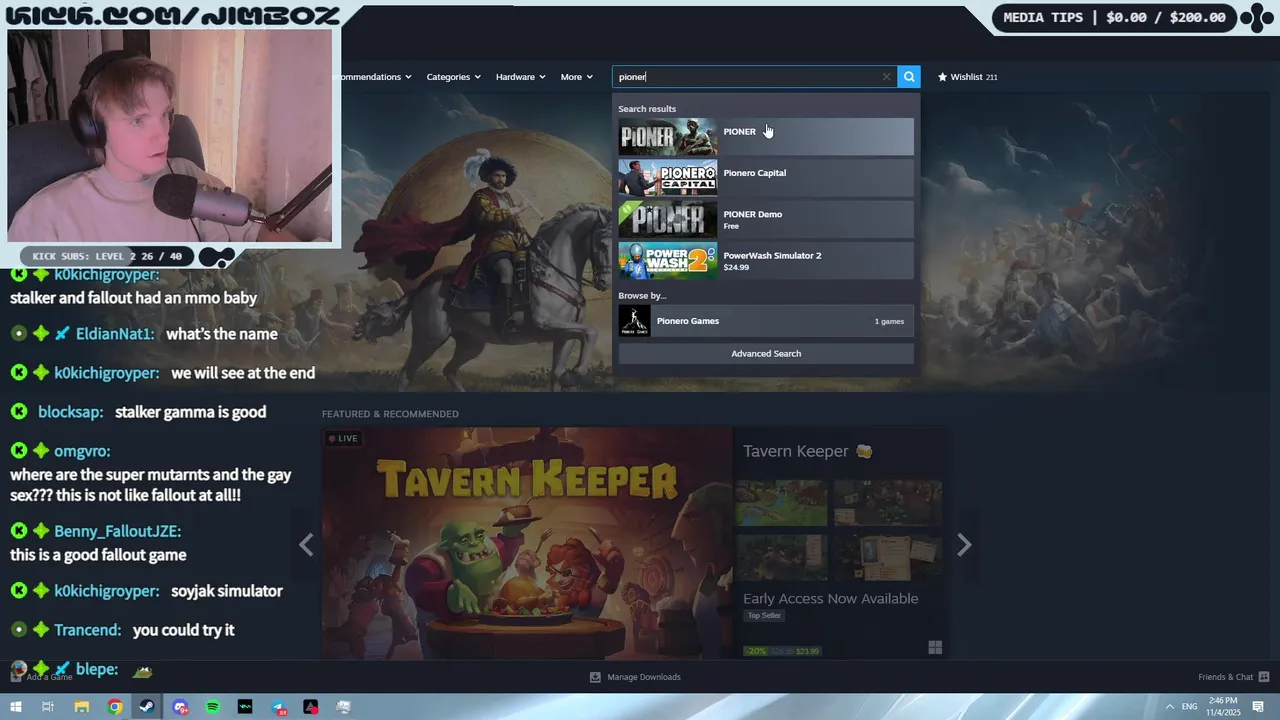Expand the Categories dropdown
Image resolution: width=1280 pixels, height=720 pixels.
(x=453, y=77)
